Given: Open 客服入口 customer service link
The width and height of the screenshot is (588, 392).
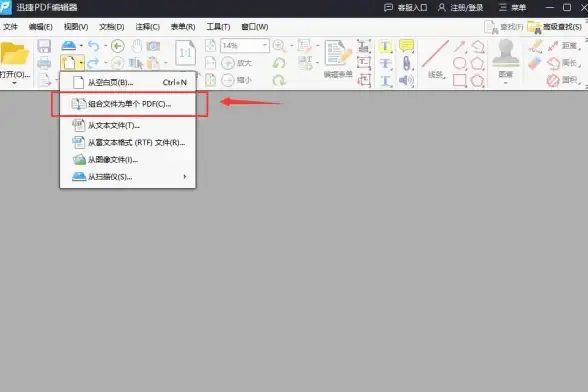Looking at the screenshot, I should tap(406, 8).
